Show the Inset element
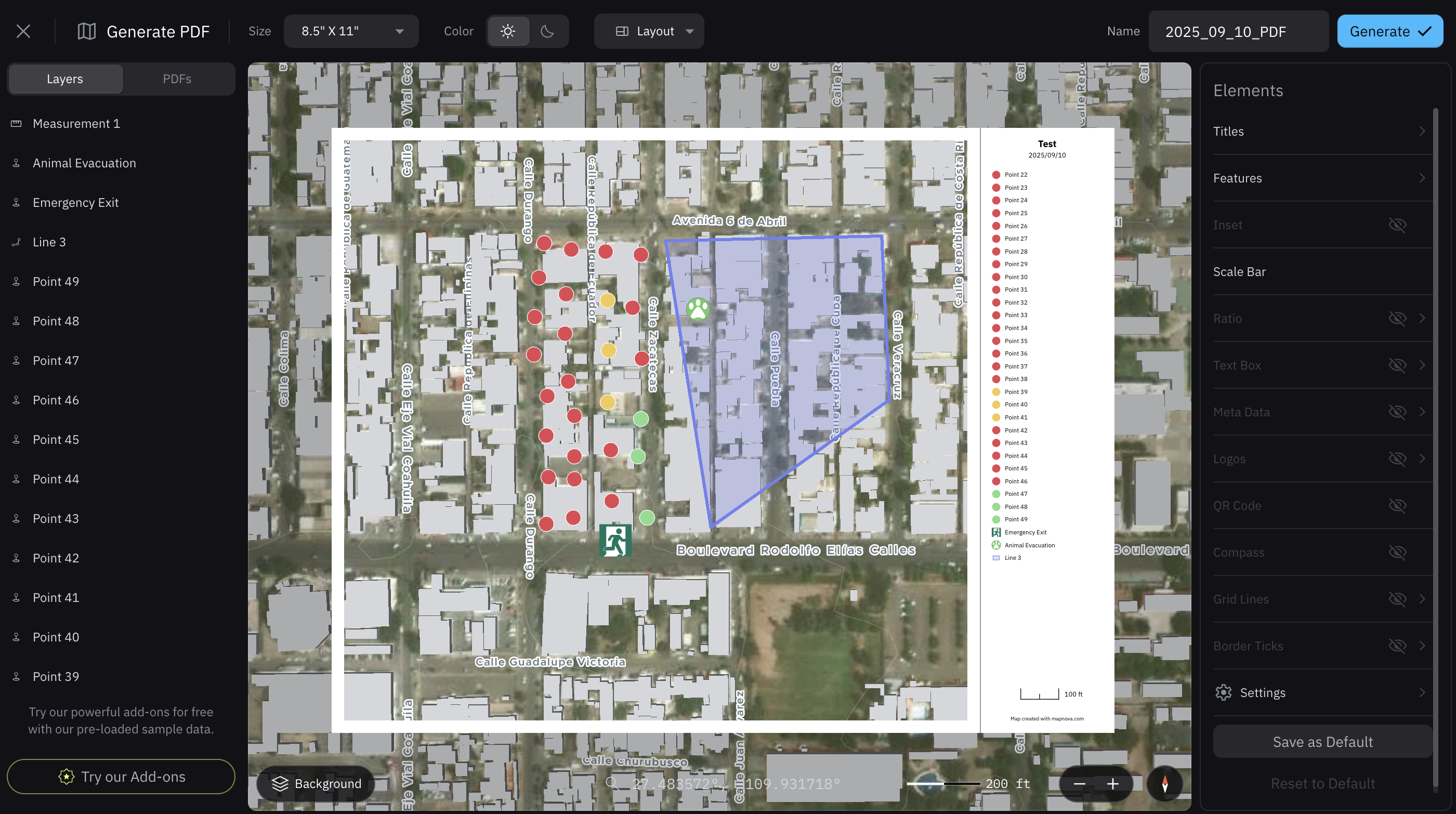 (x=1397, y=225)
